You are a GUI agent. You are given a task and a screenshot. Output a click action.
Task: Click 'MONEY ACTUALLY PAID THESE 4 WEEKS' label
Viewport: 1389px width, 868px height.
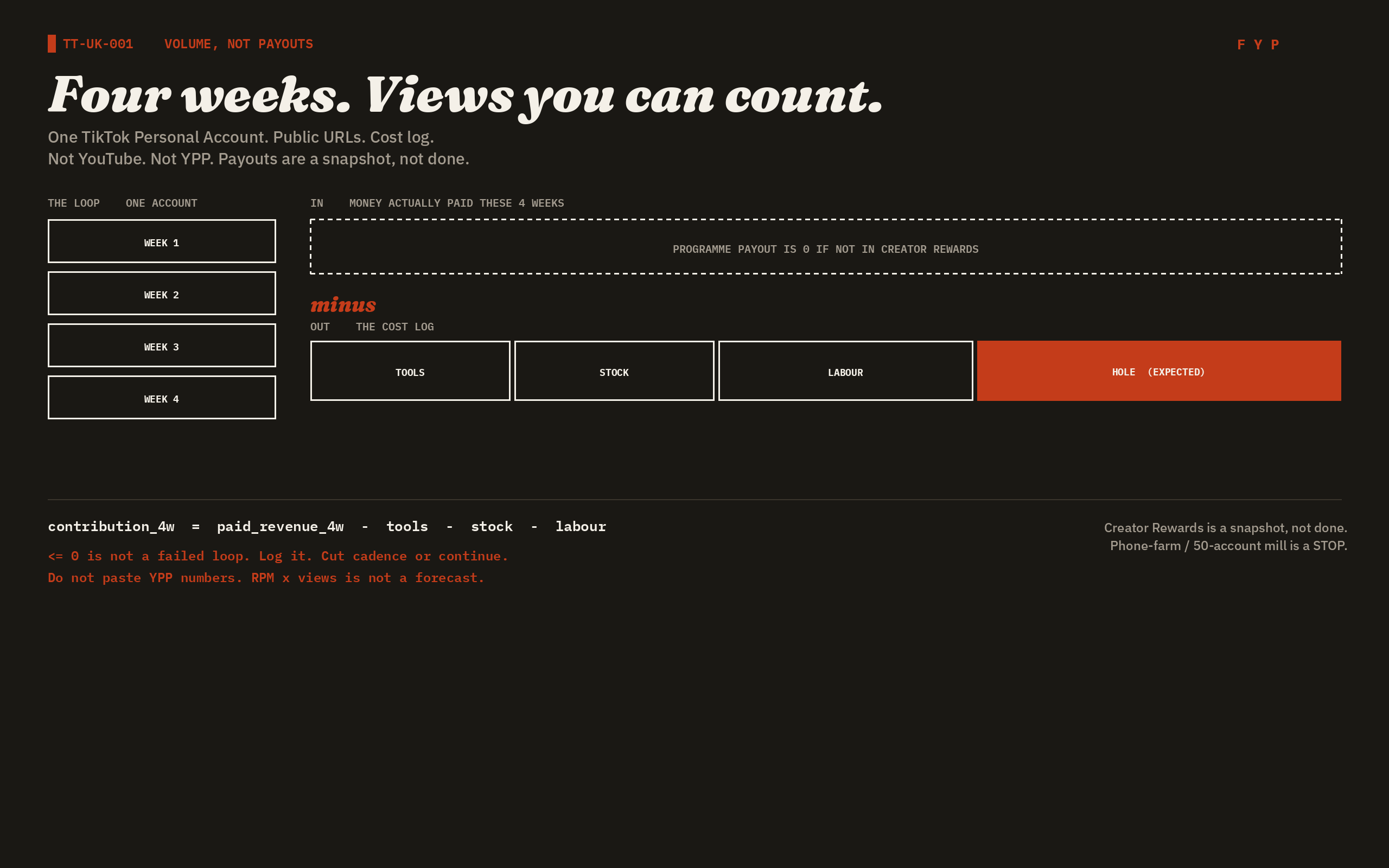[x=456, y=203]
